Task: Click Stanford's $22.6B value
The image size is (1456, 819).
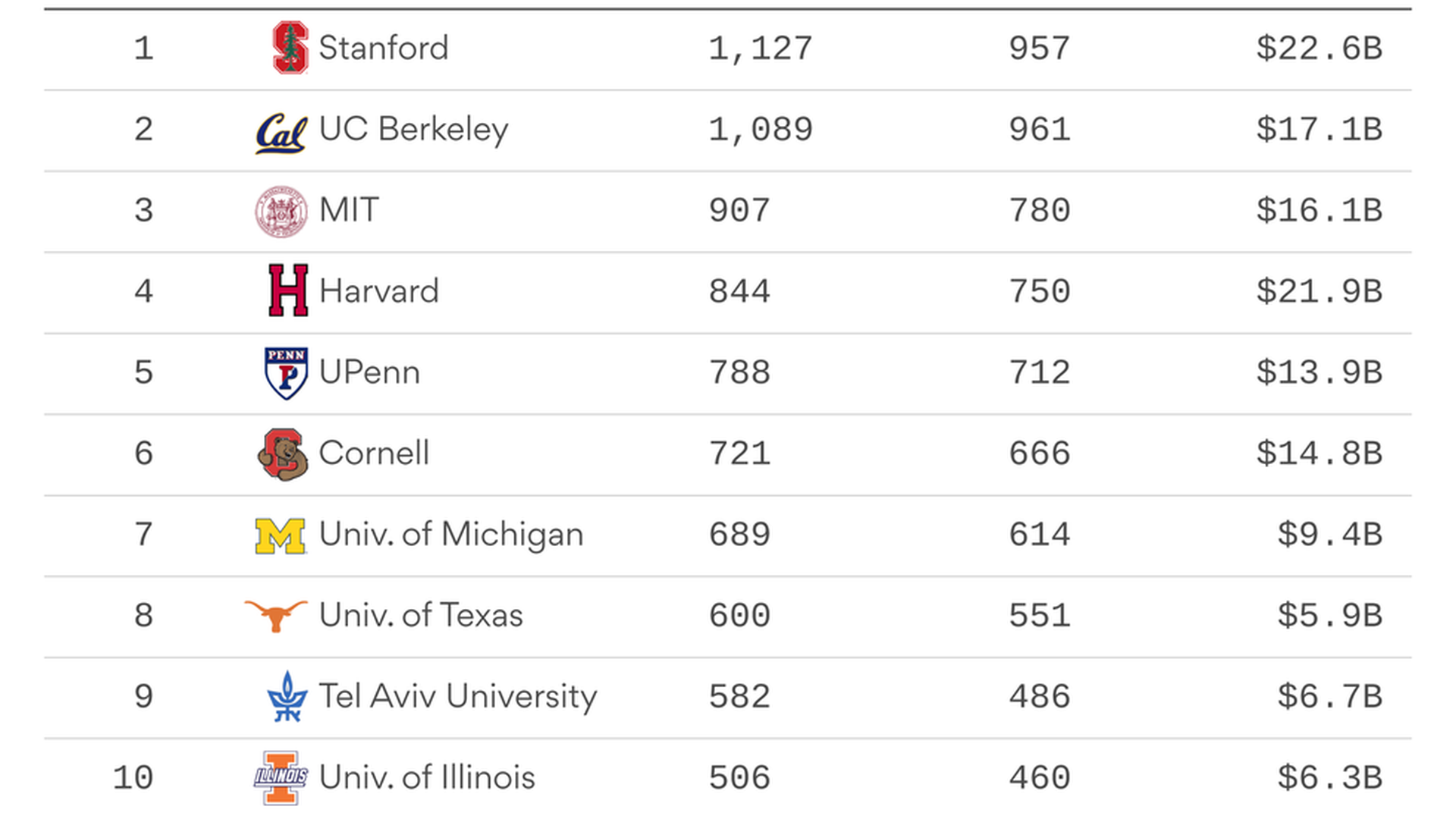Action: pyautogui.click(x=1319, y=49)
